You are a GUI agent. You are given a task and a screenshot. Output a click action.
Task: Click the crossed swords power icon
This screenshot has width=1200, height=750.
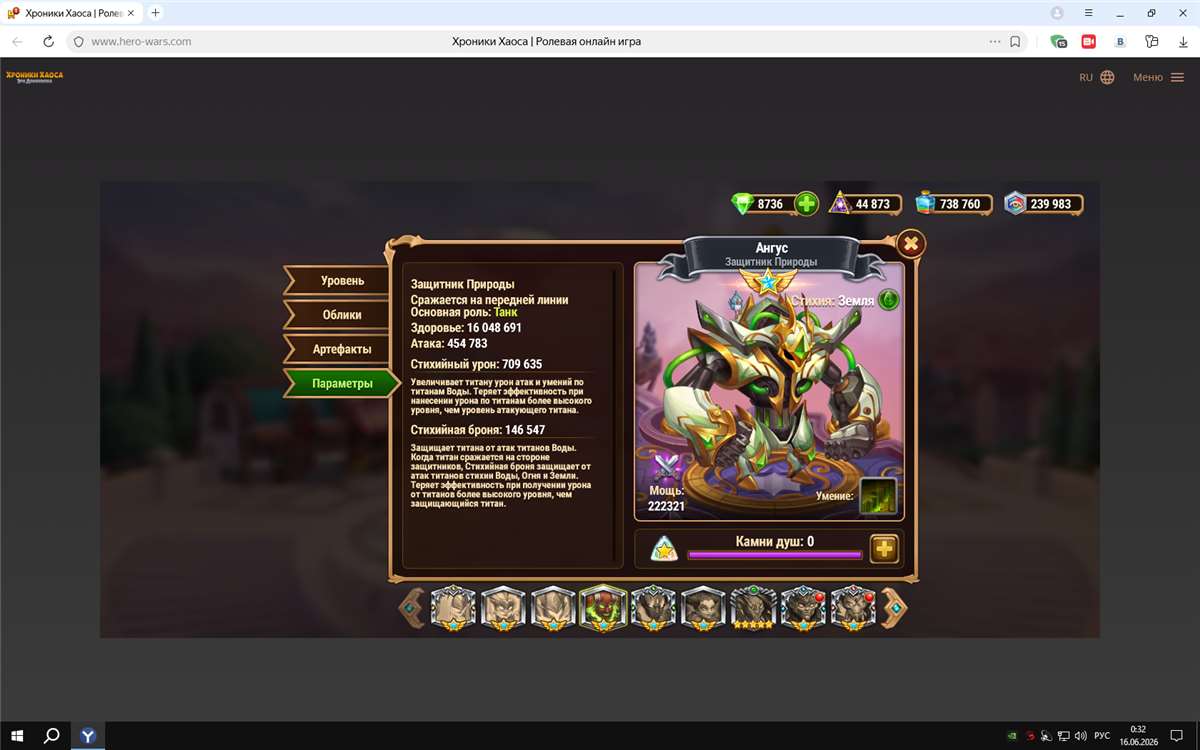click(x=666, y=468)
